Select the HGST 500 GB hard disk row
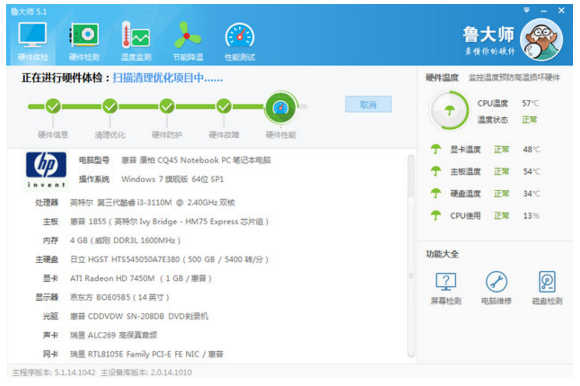Screen dimensions: 580x386 coord(152,260)
